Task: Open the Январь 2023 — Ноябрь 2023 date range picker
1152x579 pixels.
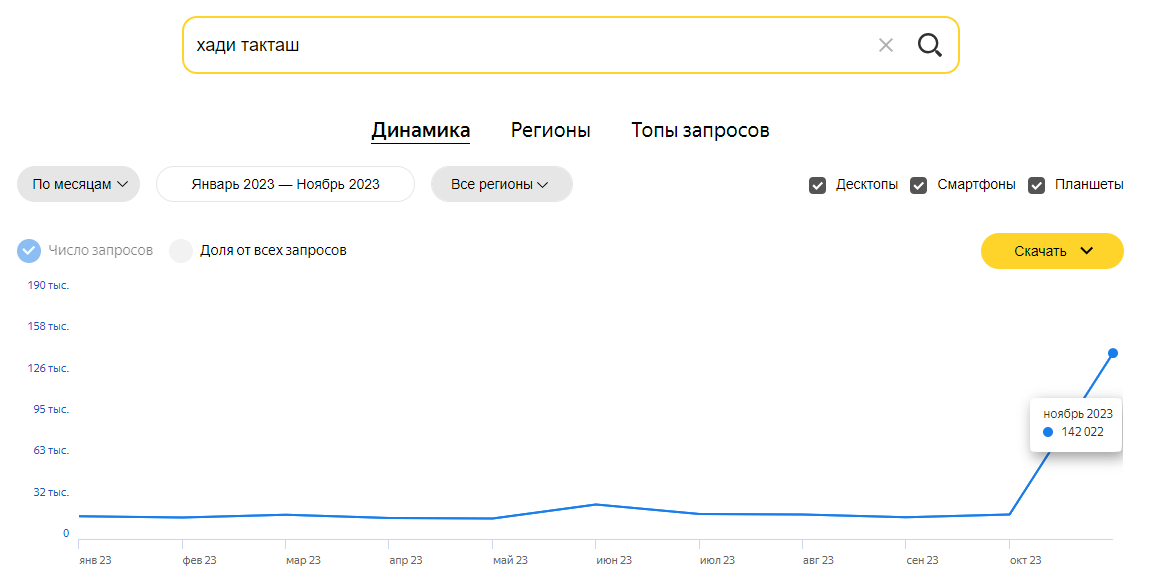Action: click(x=285, y=184)
